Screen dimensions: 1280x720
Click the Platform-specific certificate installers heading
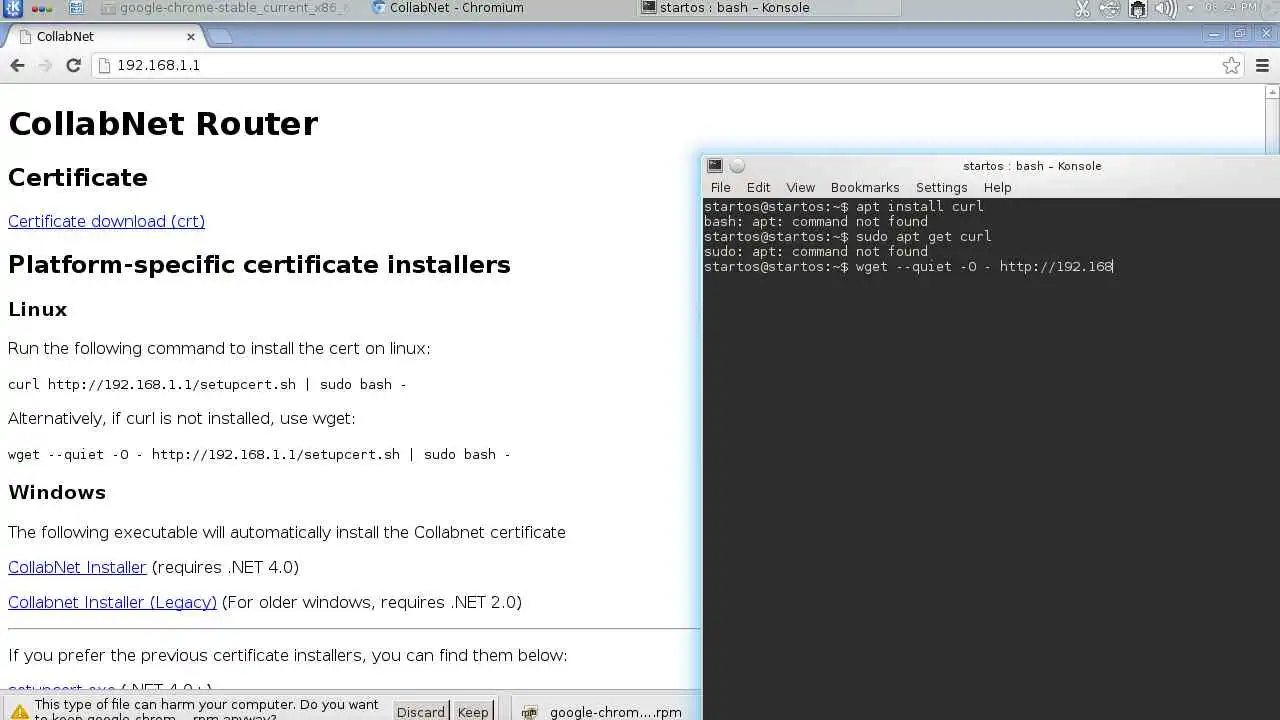[259, 265]
